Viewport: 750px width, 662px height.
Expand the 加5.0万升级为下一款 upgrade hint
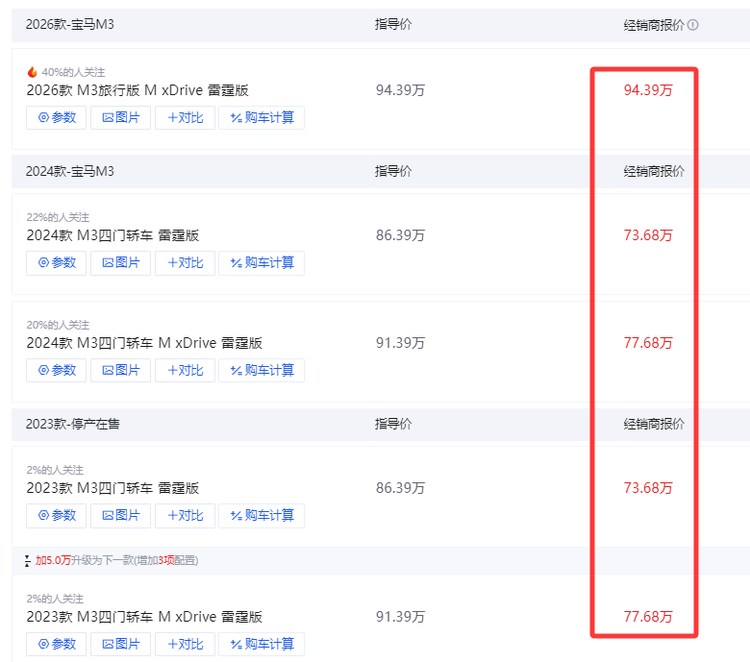tap(117, 560)
